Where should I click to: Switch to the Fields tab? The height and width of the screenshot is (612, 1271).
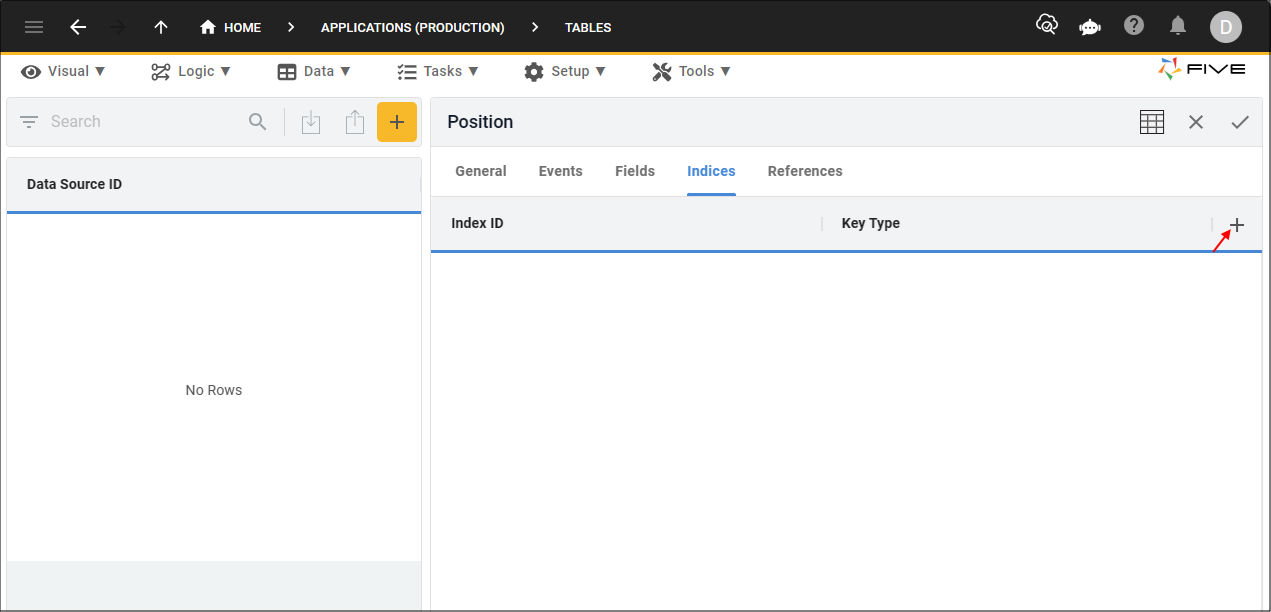(634, 171)
